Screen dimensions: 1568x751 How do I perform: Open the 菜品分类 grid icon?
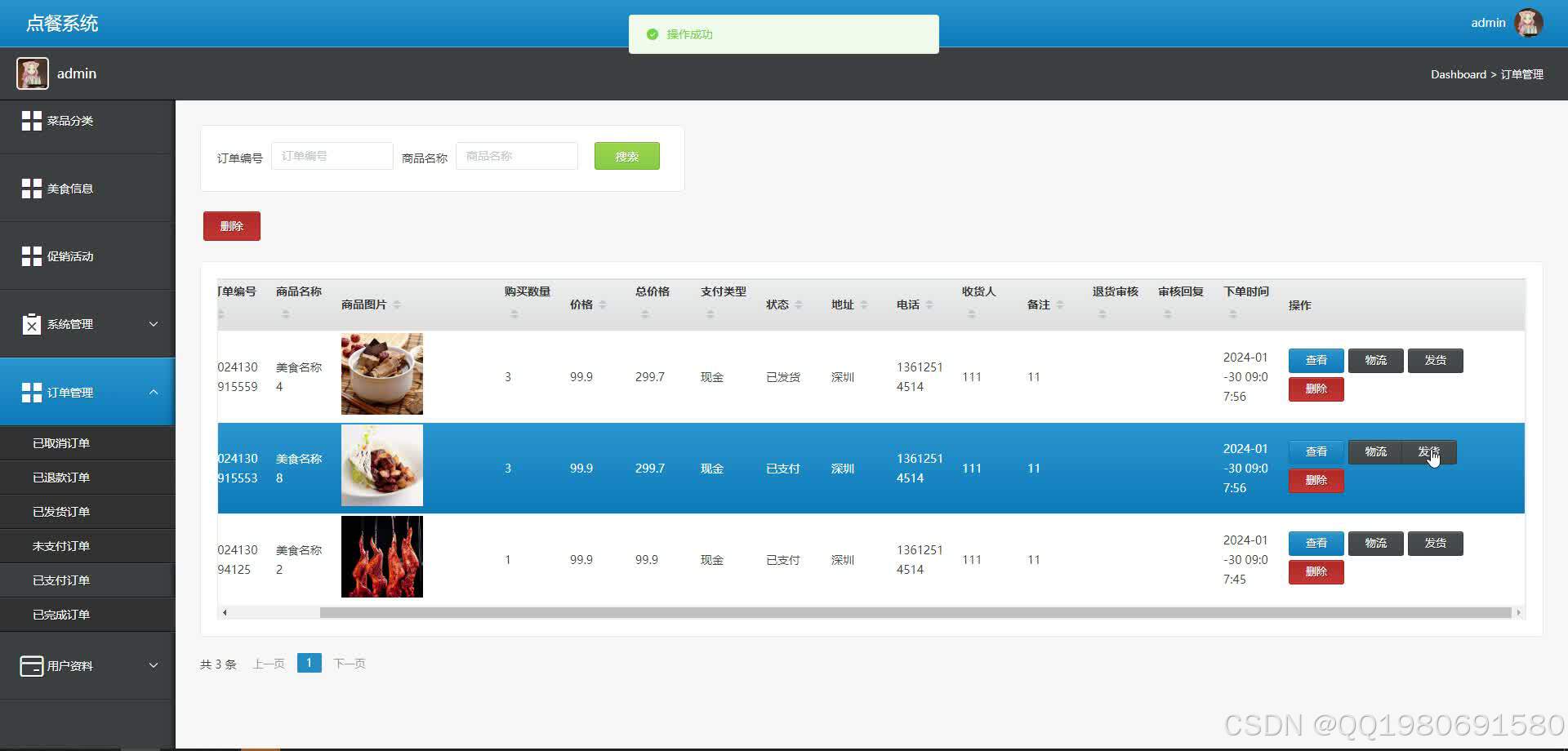[31, 121]
